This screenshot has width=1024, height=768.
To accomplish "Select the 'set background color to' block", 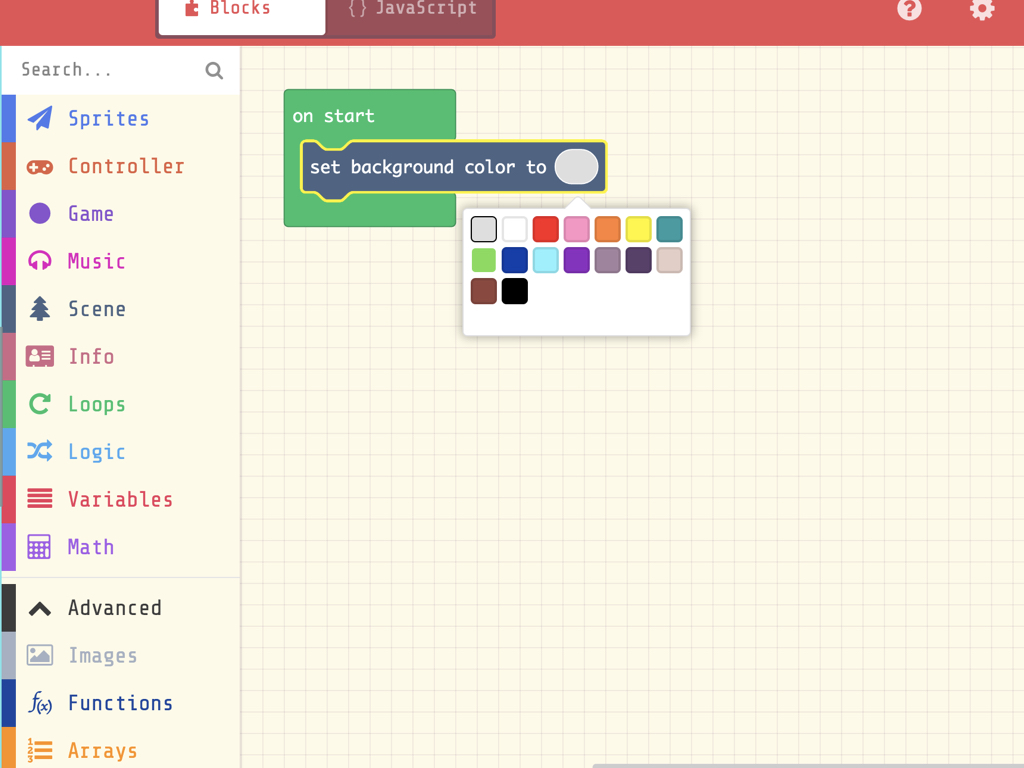I will (428, 167).
